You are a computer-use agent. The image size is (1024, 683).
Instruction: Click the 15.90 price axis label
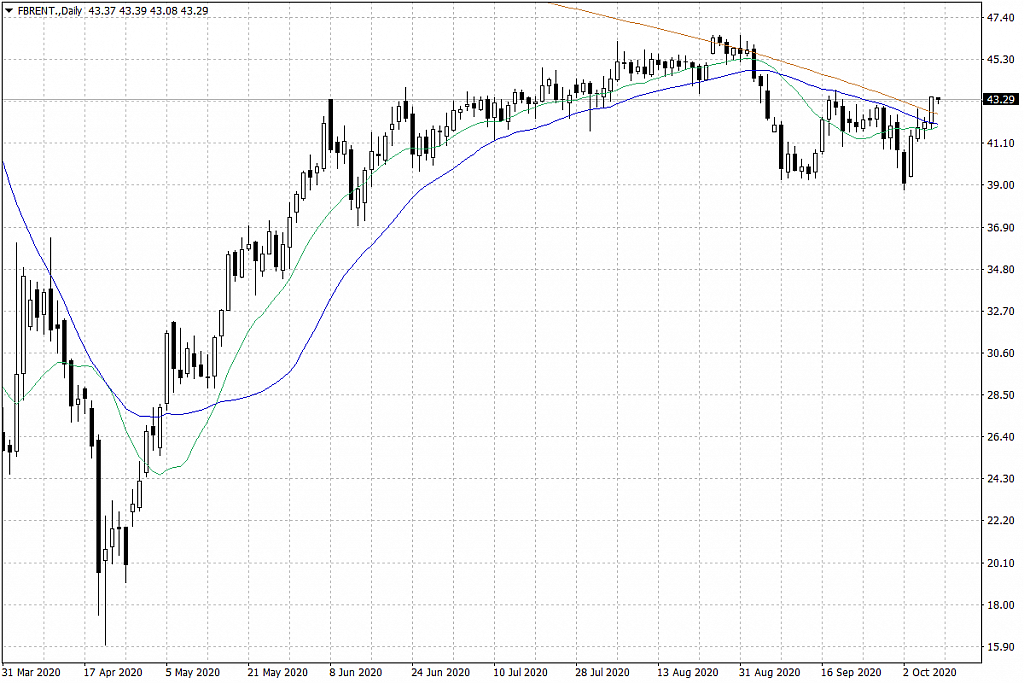point(1000,646)
